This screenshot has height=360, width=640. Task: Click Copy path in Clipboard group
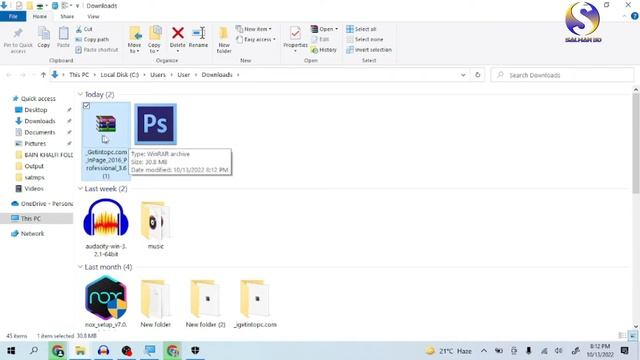click(x=92, y=40)
